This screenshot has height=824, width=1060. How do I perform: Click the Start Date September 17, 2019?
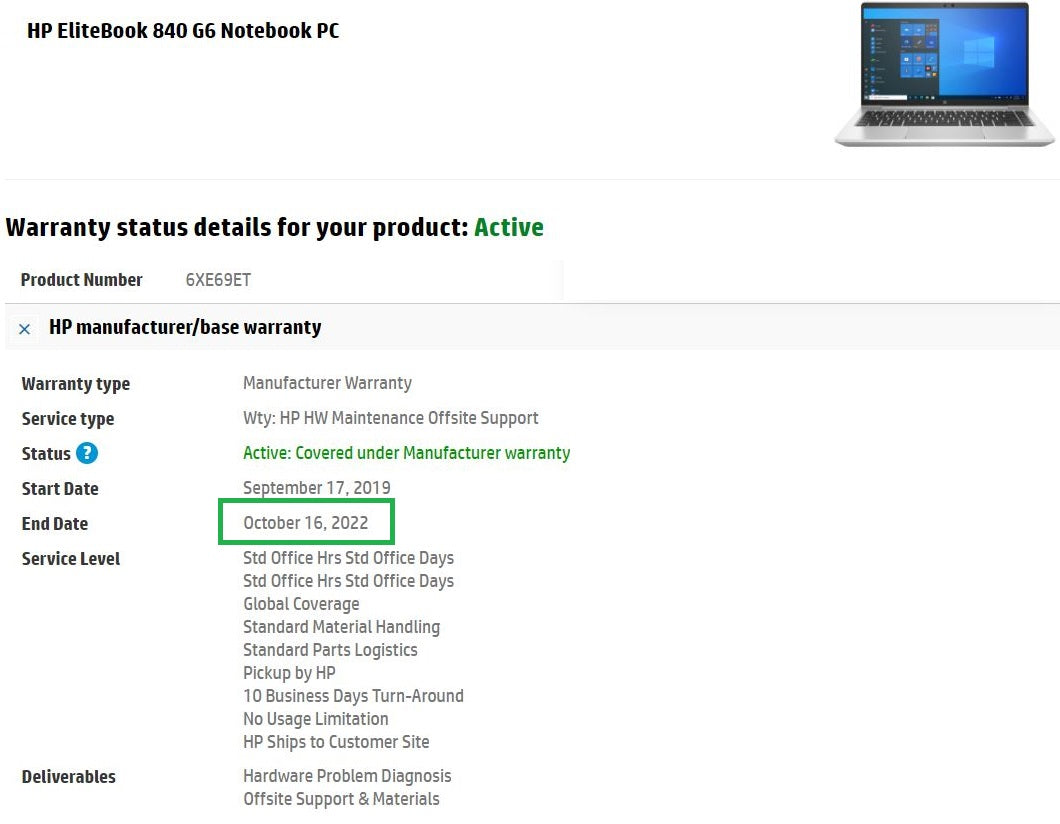314,488
